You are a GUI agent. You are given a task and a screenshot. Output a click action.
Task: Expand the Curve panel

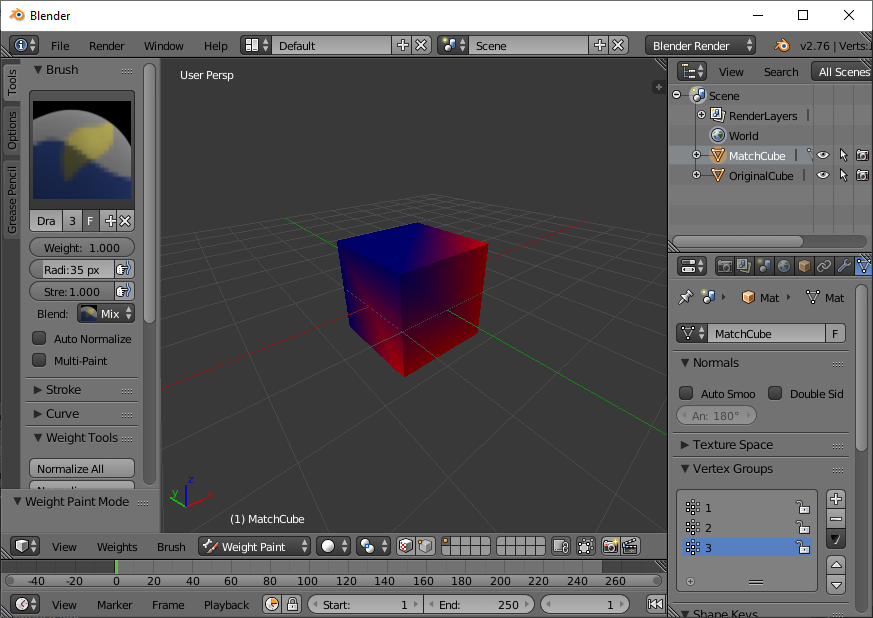(x=38, y=414)
